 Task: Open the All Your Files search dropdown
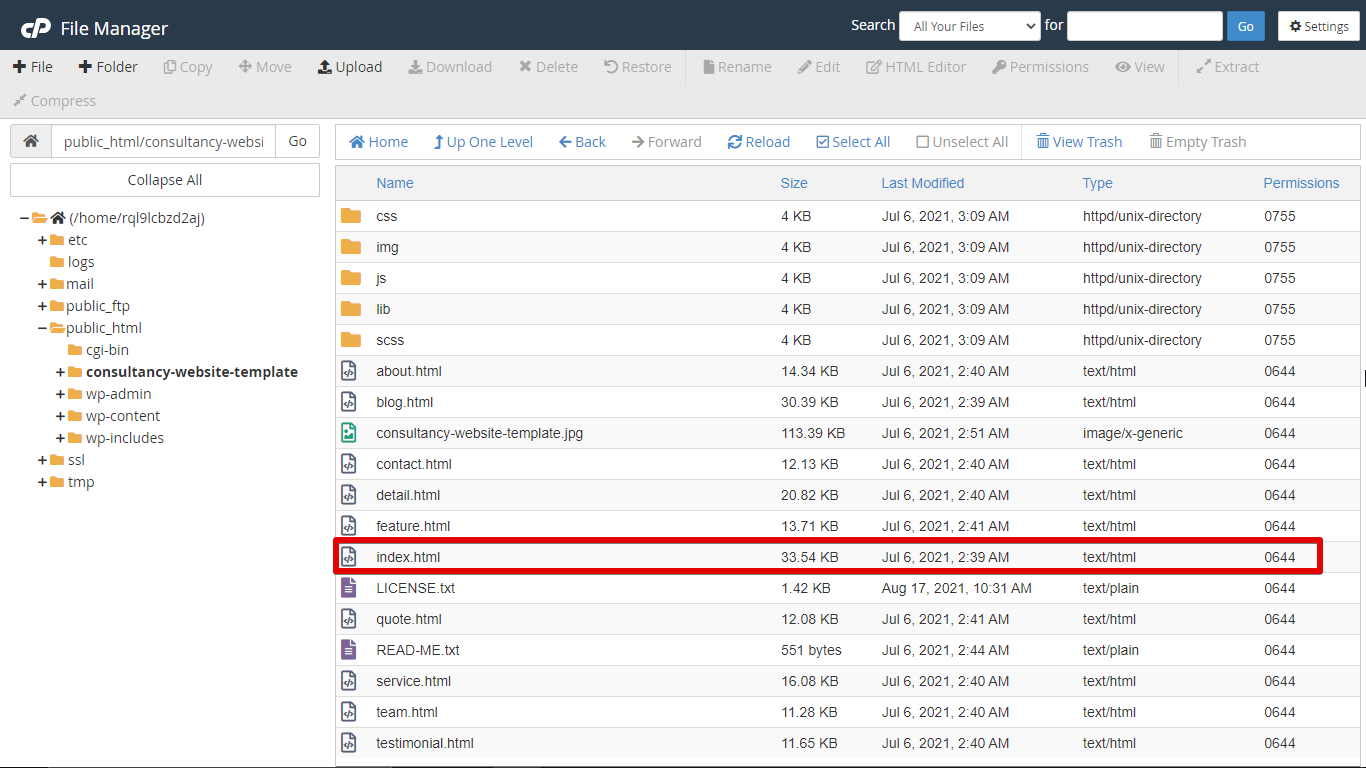(969, 26)
